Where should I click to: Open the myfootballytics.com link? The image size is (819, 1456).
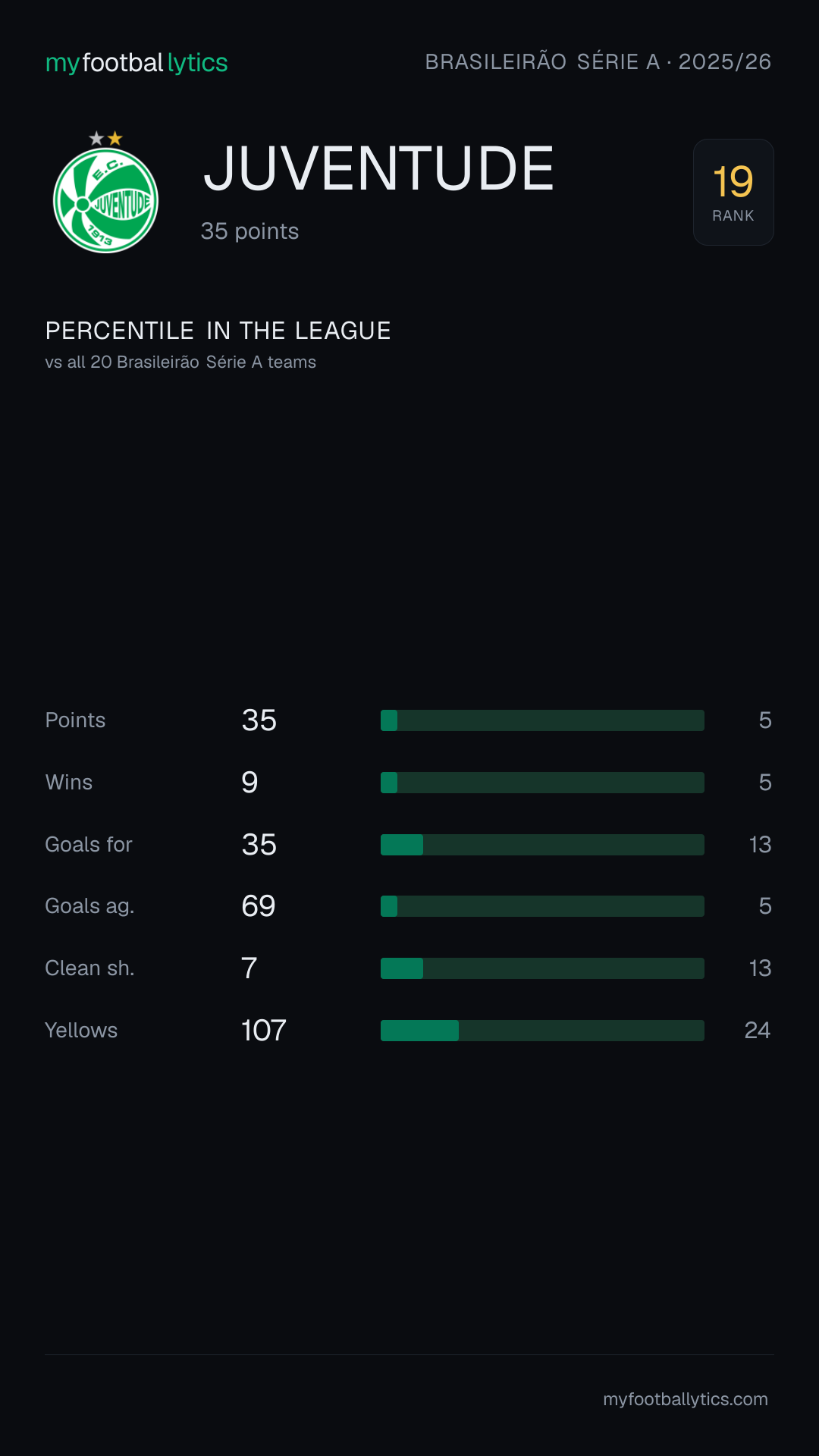pos(686,1399)
